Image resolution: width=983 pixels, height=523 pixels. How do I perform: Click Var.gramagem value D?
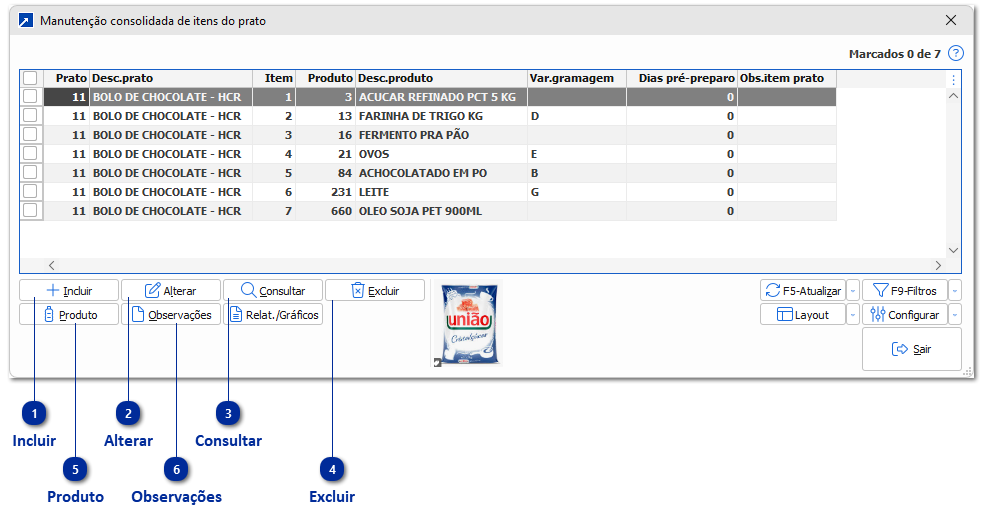(x=577, y=115)
